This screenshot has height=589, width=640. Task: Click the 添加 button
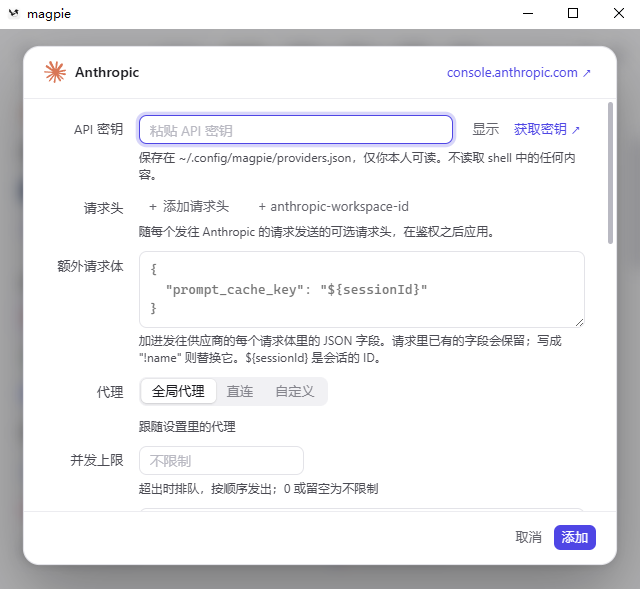[575, 537]
